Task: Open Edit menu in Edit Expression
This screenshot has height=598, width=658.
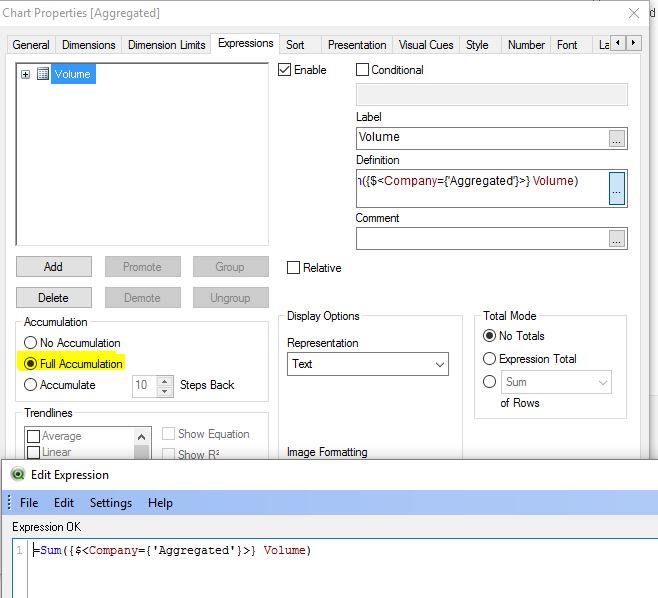Action: point(64,503)
